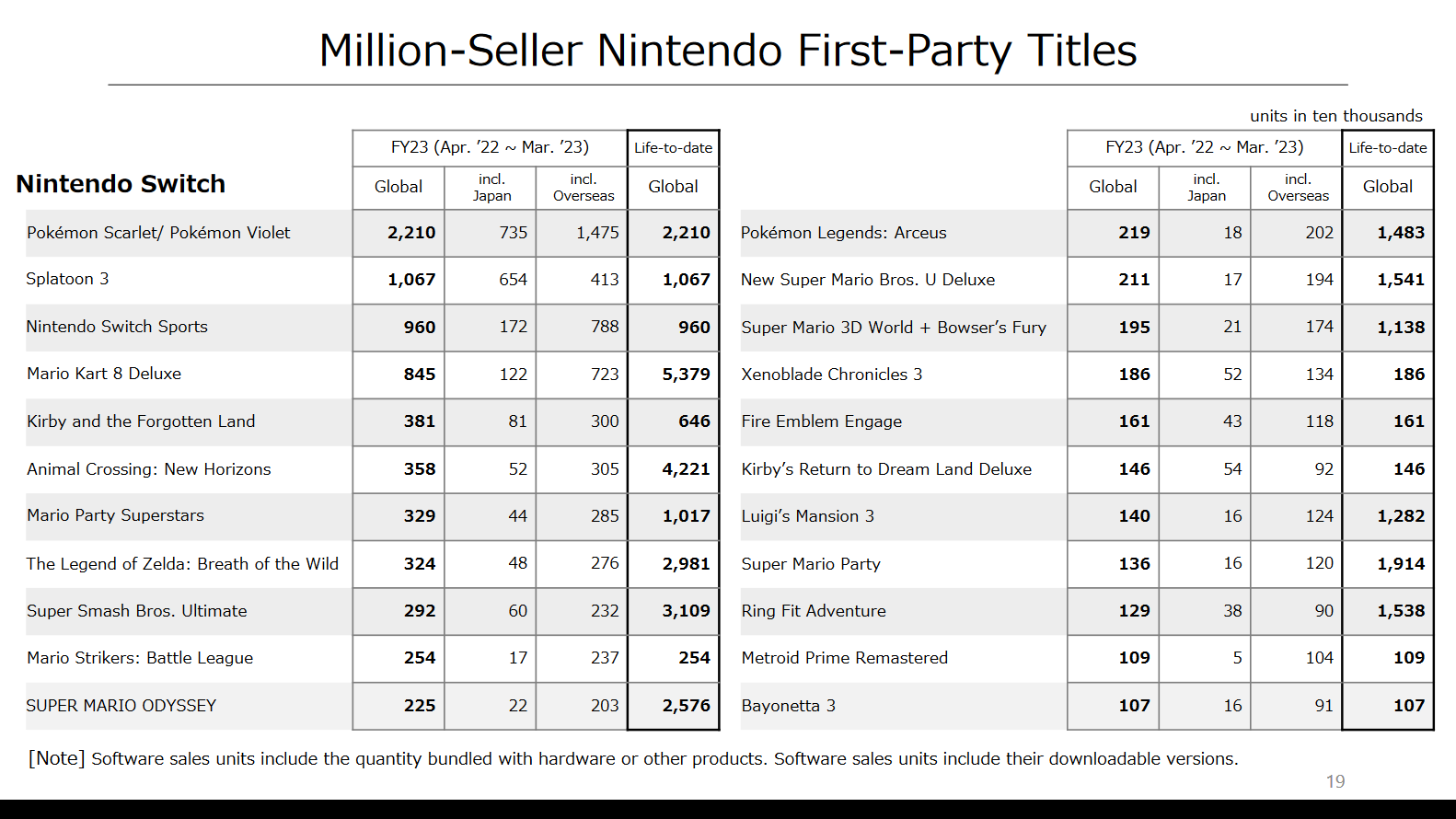Viewport: 1456px width, 819px height.
Task: Click the "SUPER MARIO ODYSSEY" title cell
Action: [121, 706]
